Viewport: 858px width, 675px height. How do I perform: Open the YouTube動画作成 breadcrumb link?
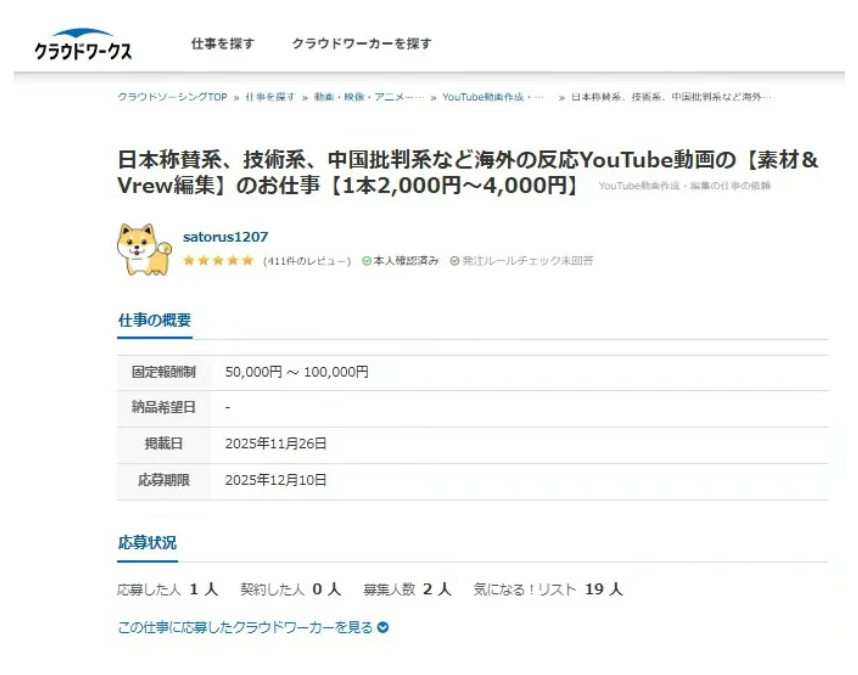[493, 97]
